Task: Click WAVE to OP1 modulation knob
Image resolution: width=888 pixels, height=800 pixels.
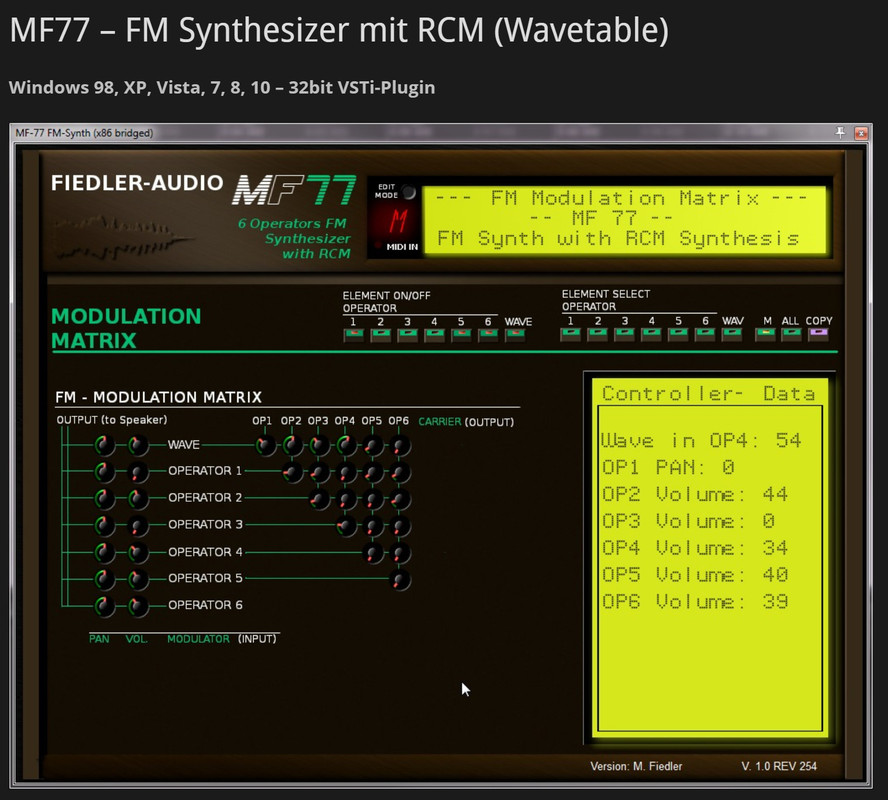Action: click(x=265, y=446)
